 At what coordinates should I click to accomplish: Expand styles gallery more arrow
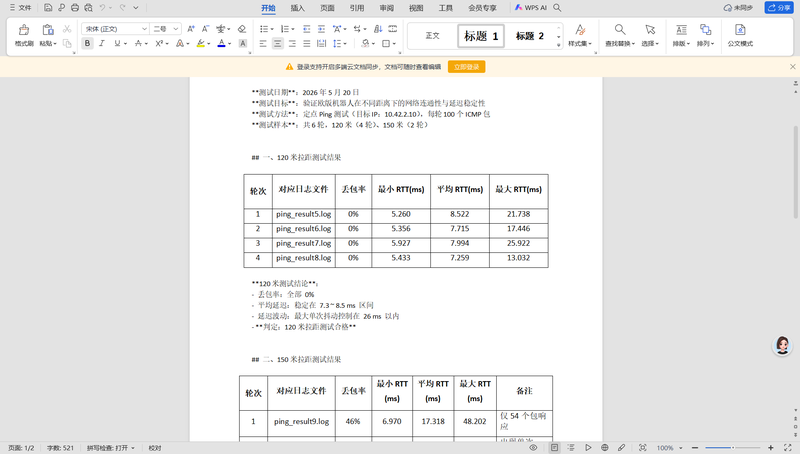coord(559,45)
